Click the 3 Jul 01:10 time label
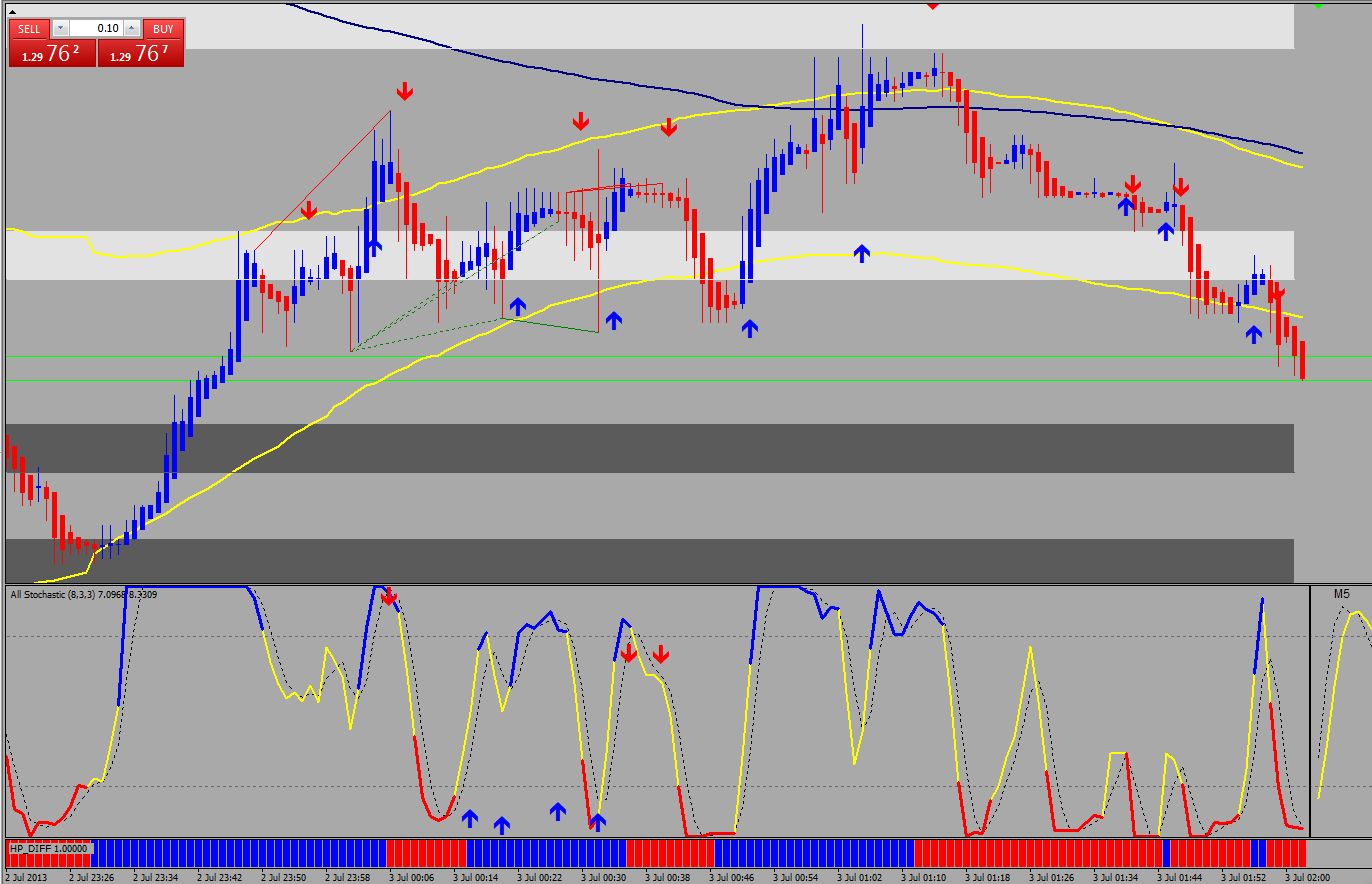 [924, 877]
